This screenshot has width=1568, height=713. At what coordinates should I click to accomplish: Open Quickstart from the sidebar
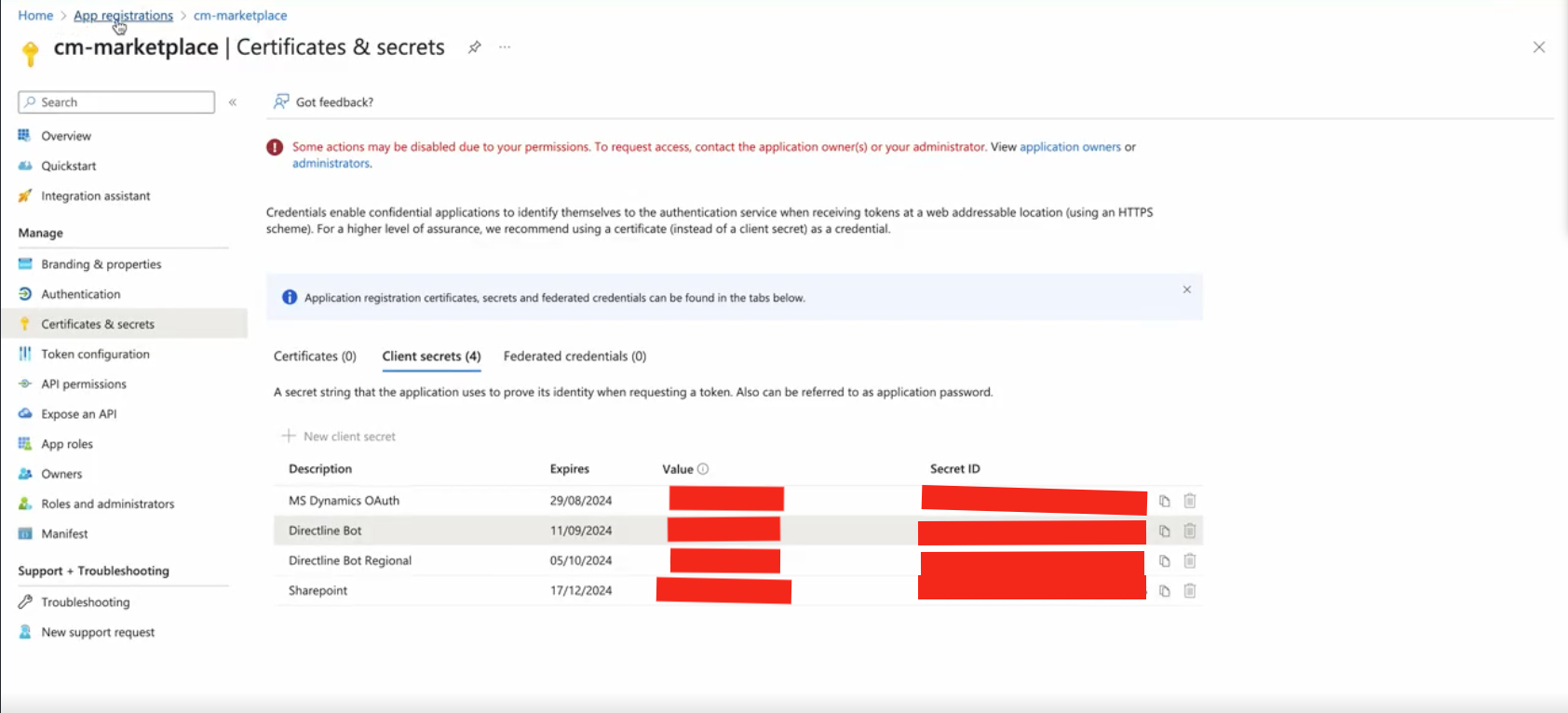pos(69,166)
